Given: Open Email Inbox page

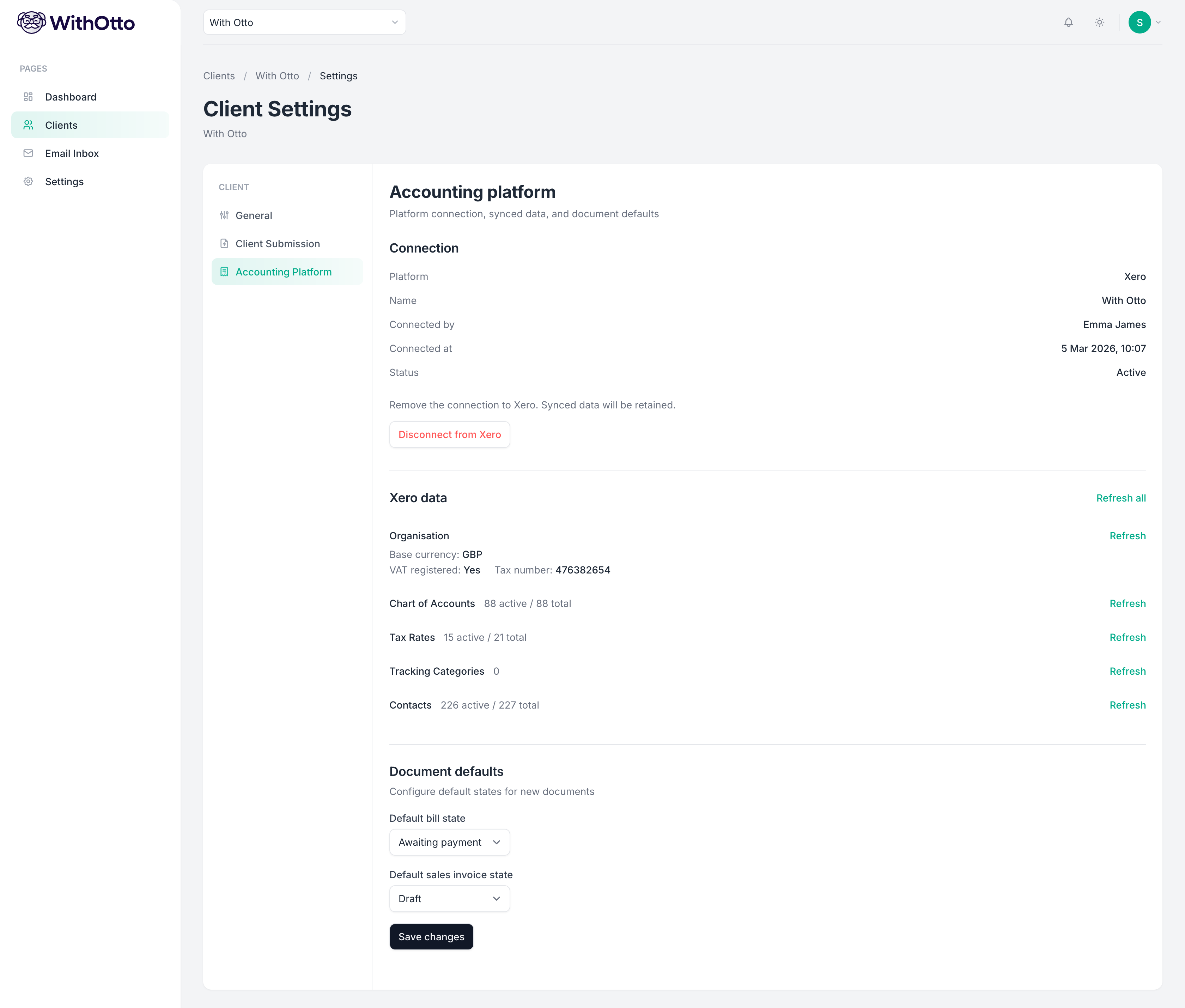Looking at the screenshot, I should pos(90,153).
